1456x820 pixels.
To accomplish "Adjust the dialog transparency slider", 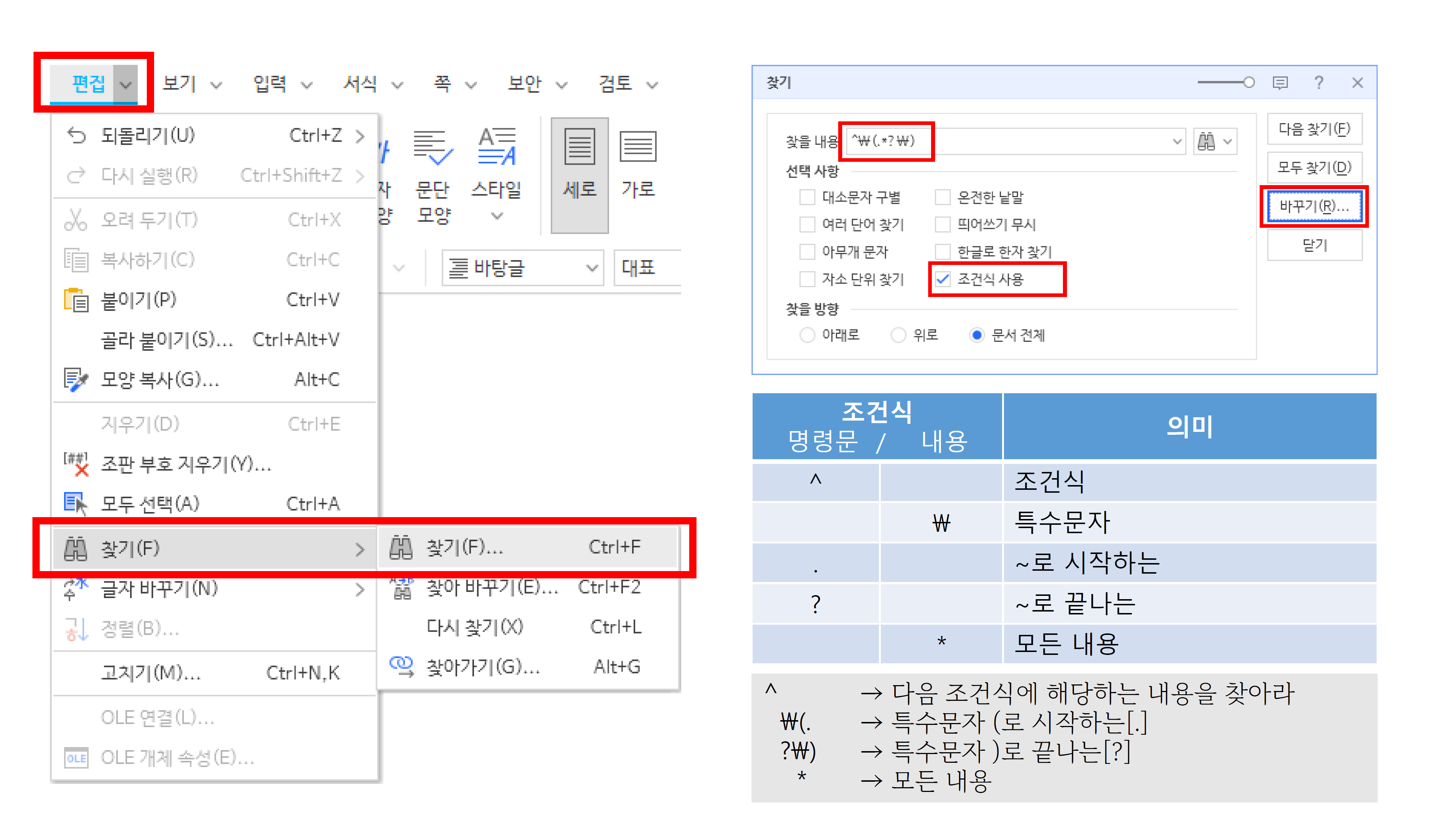I will tap(1249, 83).
